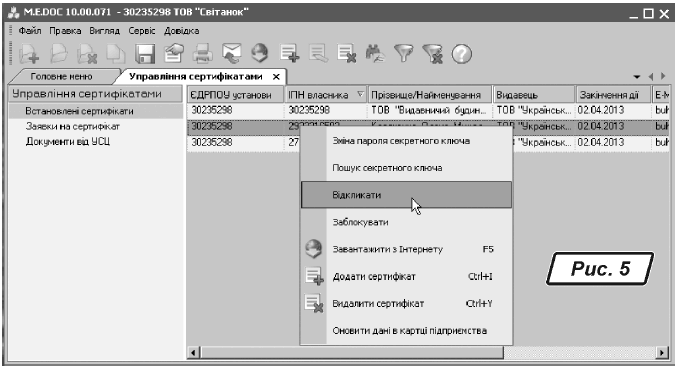Select Заблокувати in the context menu
Screen dimensions: 677x370
click(406, 222)
